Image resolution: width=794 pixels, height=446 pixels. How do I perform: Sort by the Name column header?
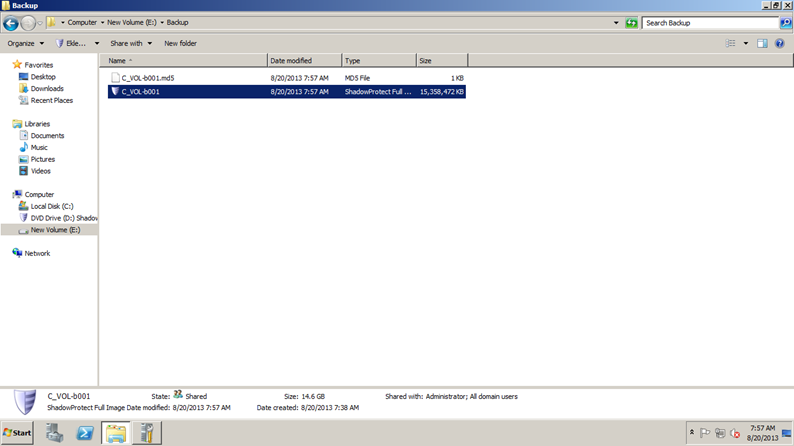(x=183, y=61)
